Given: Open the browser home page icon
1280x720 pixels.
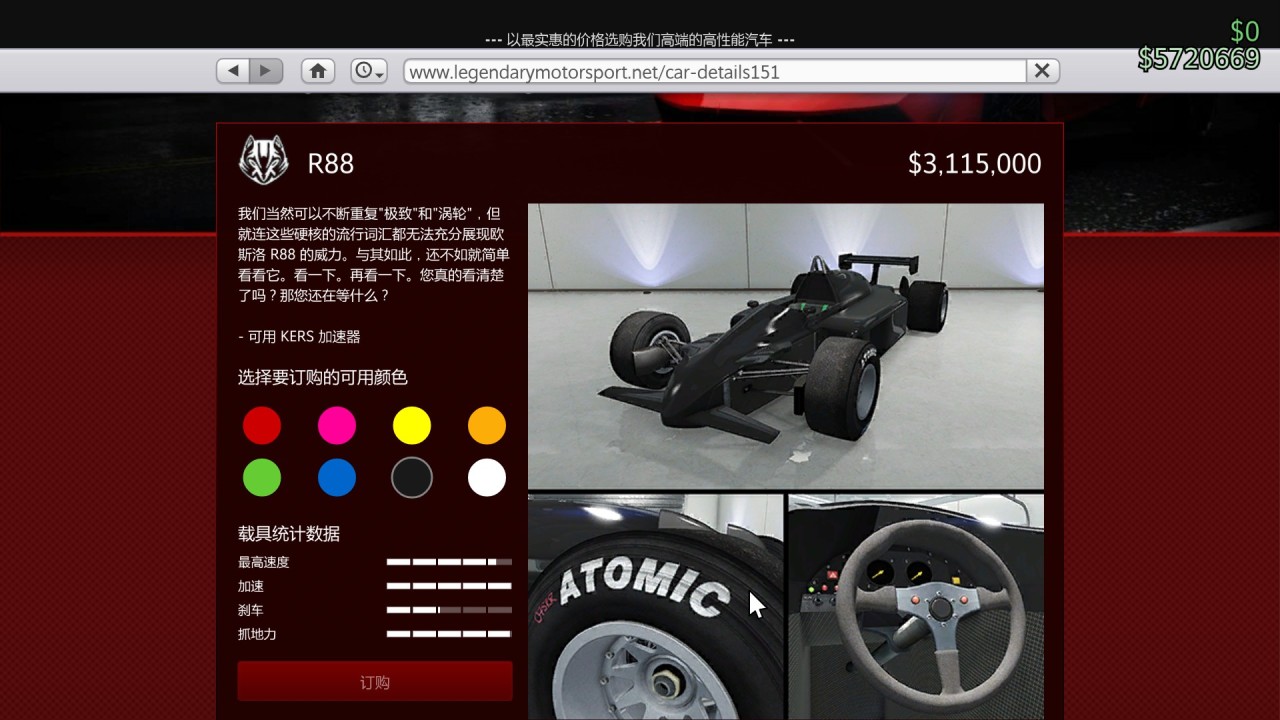Looking at the screenshot, I should coord(318,71).
